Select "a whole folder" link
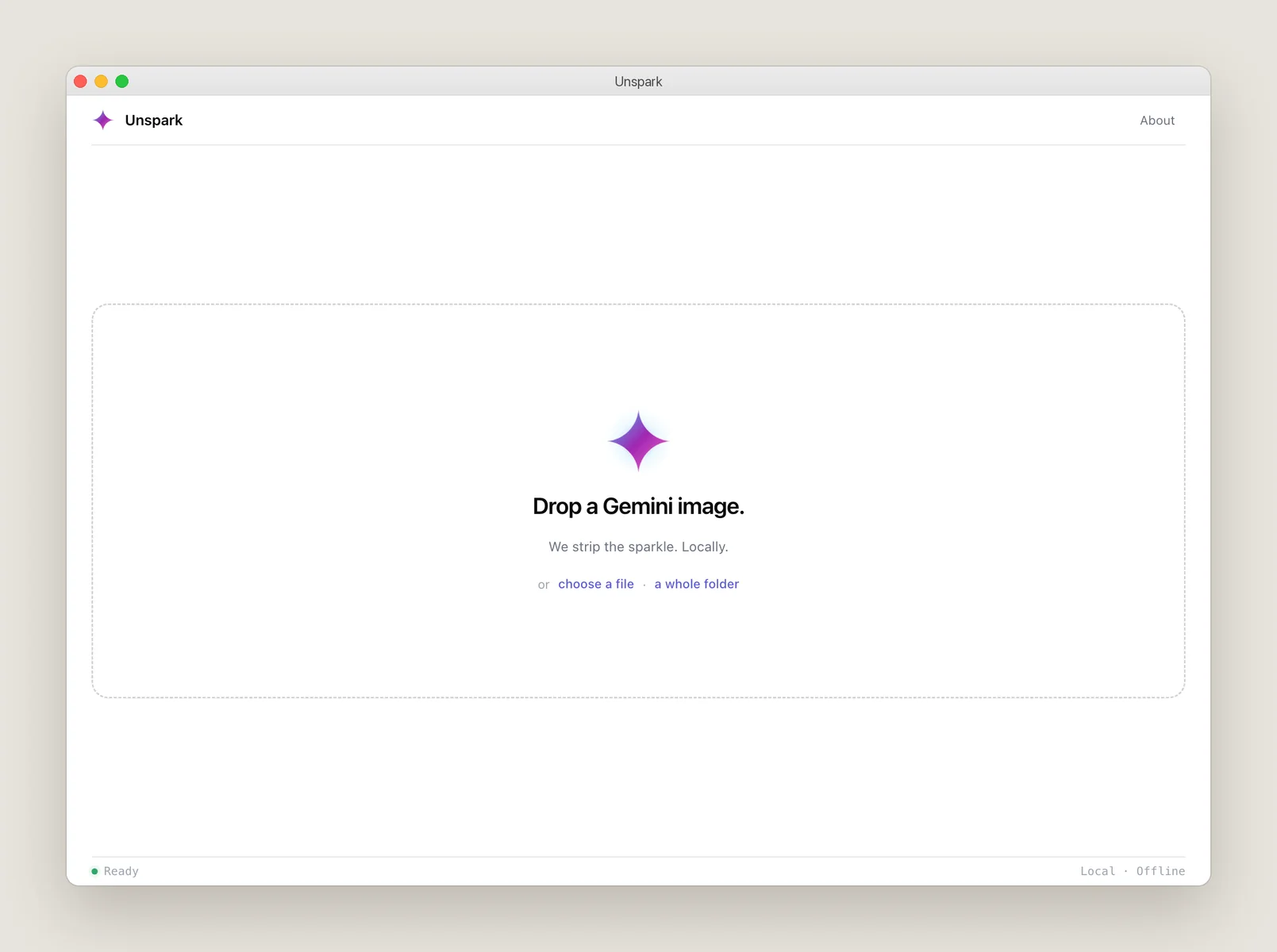 (697, 584)
